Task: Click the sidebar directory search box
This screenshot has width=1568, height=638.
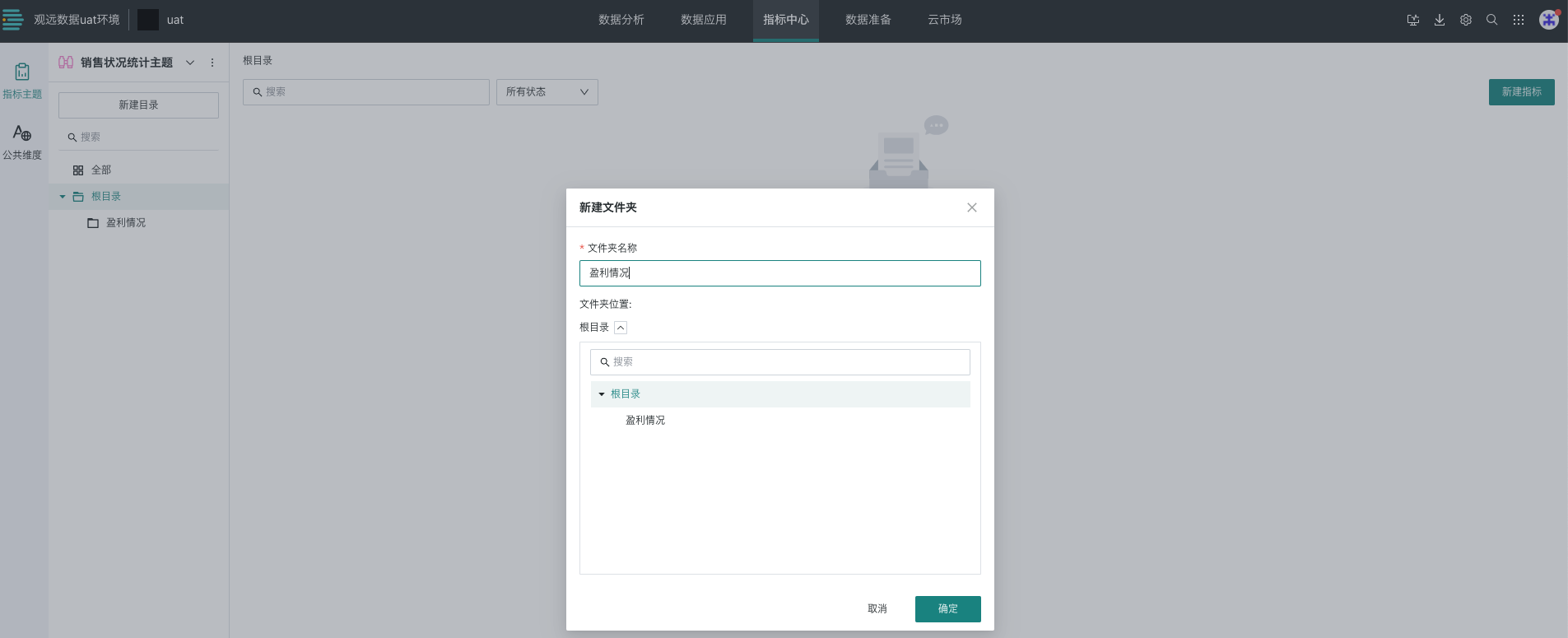Action: (138, 137)
